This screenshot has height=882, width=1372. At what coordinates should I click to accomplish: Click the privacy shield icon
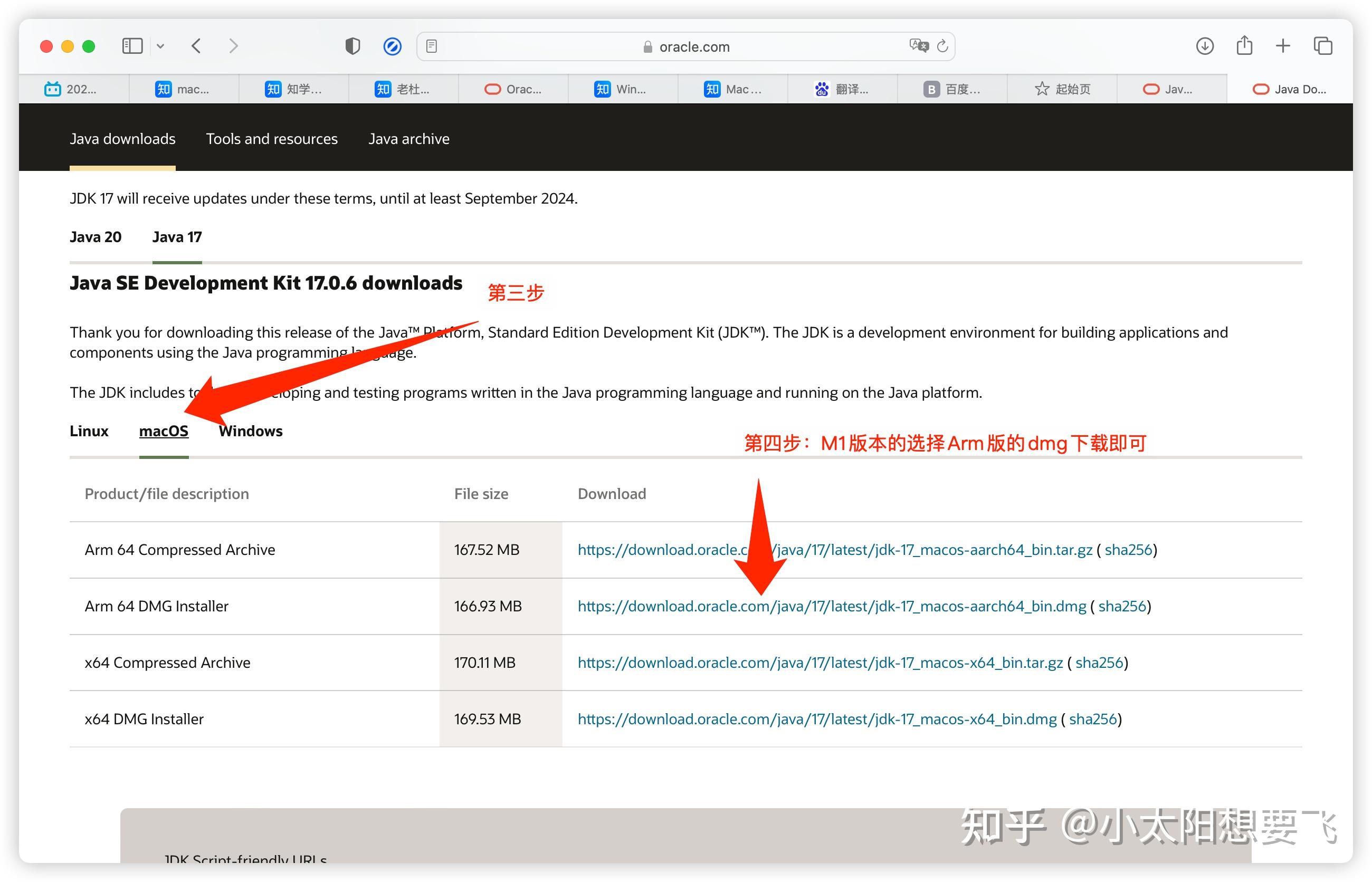tap(352, 46)
